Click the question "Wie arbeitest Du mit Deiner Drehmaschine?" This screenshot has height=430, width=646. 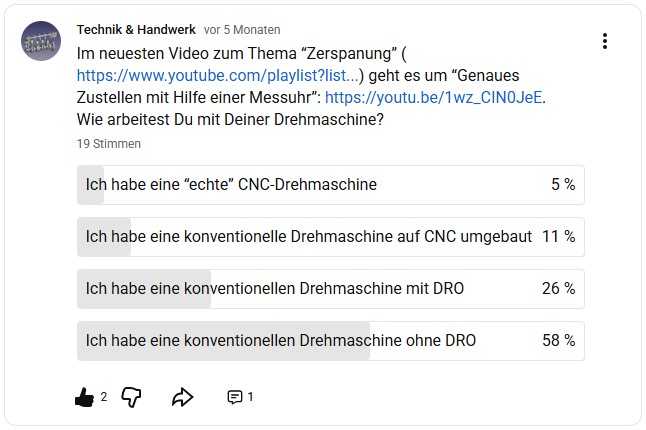point(231,120)
